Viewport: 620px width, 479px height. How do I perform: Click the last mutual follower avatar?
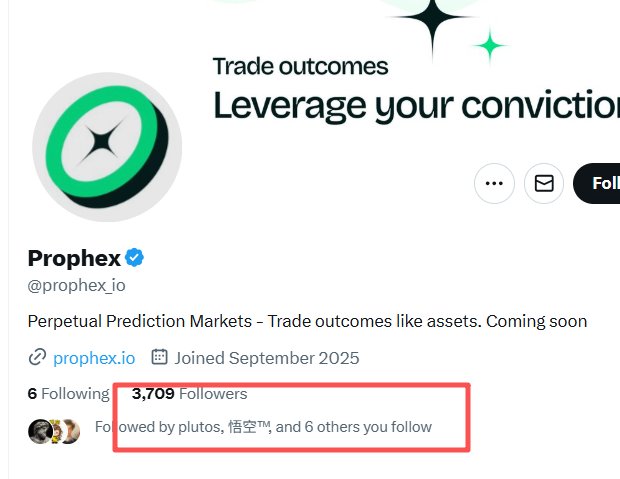pyautogui.click(x=69, y=430)
